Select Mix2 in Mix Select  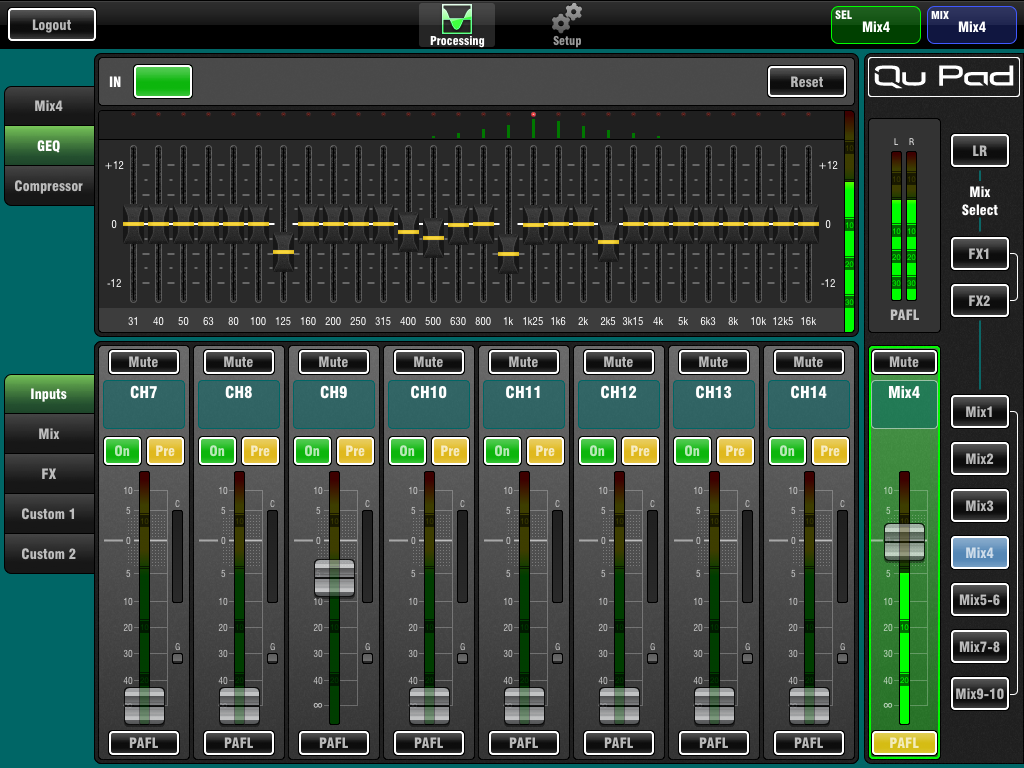coord(980,459)
